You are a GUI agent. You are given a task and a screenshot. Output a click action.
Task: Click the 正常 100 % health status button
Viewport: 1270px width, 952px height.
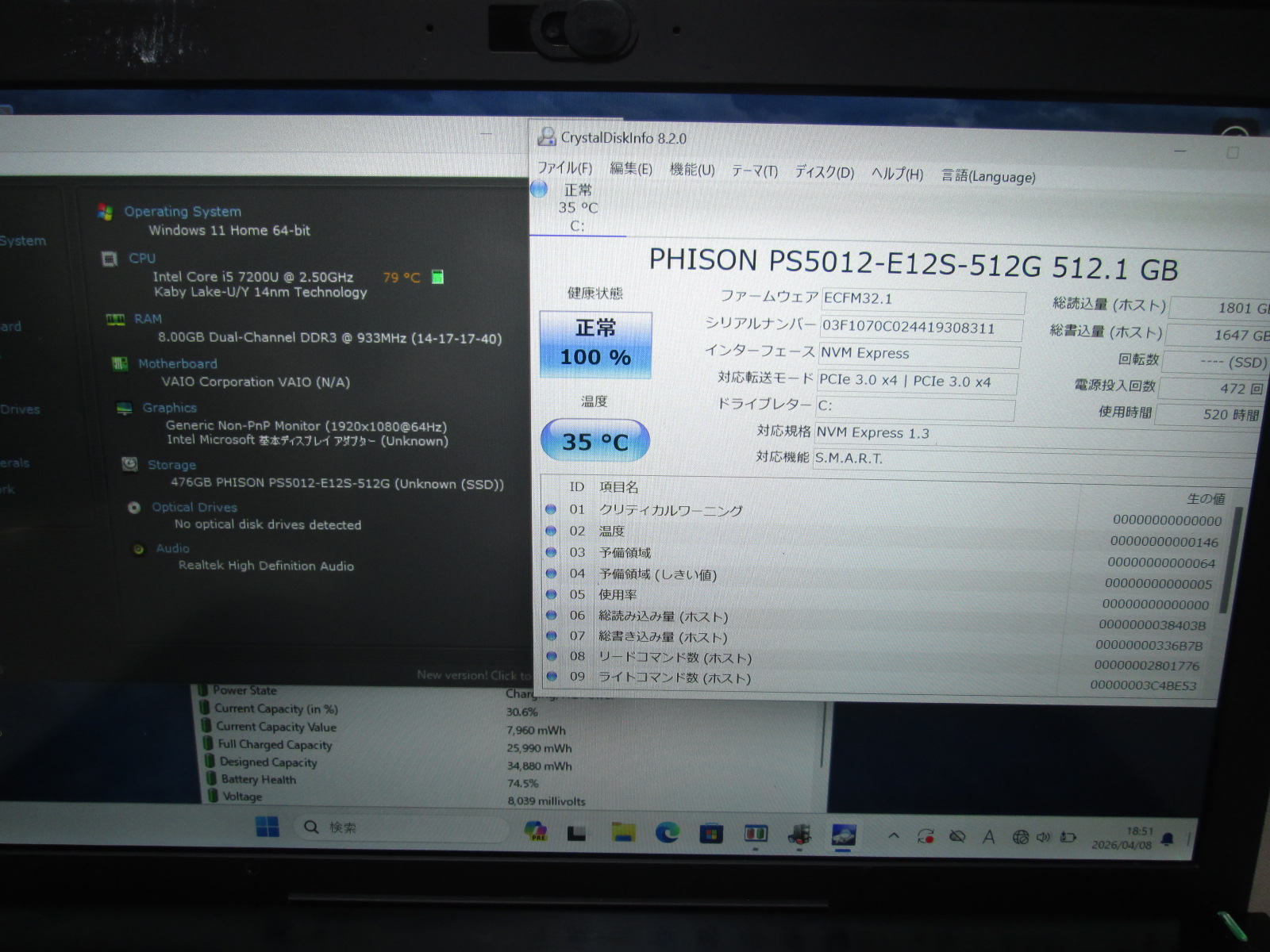pos(595,344)
